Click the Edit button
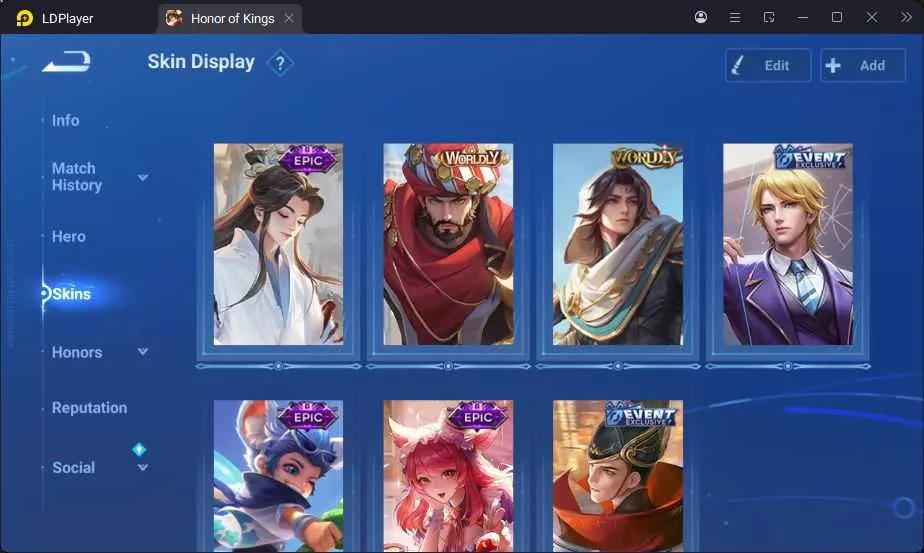 768,65
